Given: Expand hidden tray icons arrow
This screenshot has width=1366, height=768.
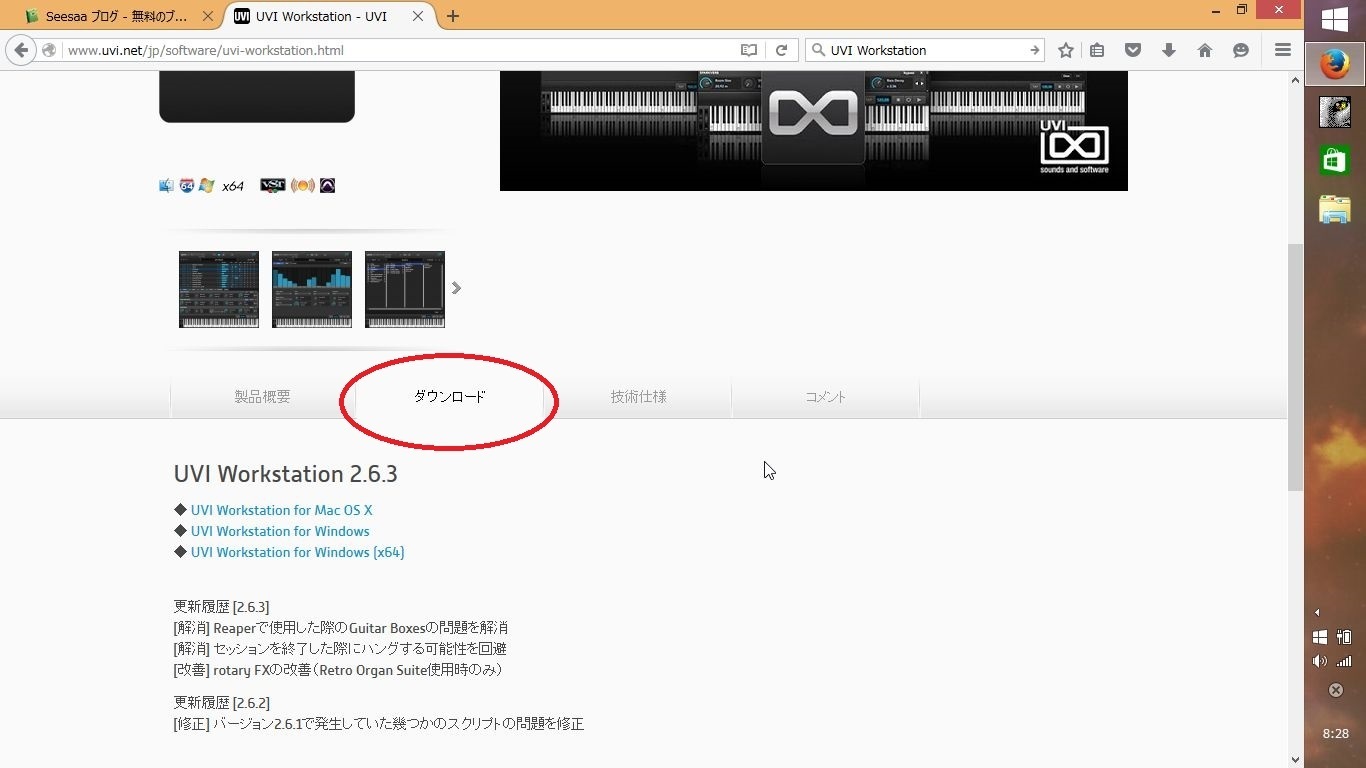Looking at the screenshot, I should 1317,612.
